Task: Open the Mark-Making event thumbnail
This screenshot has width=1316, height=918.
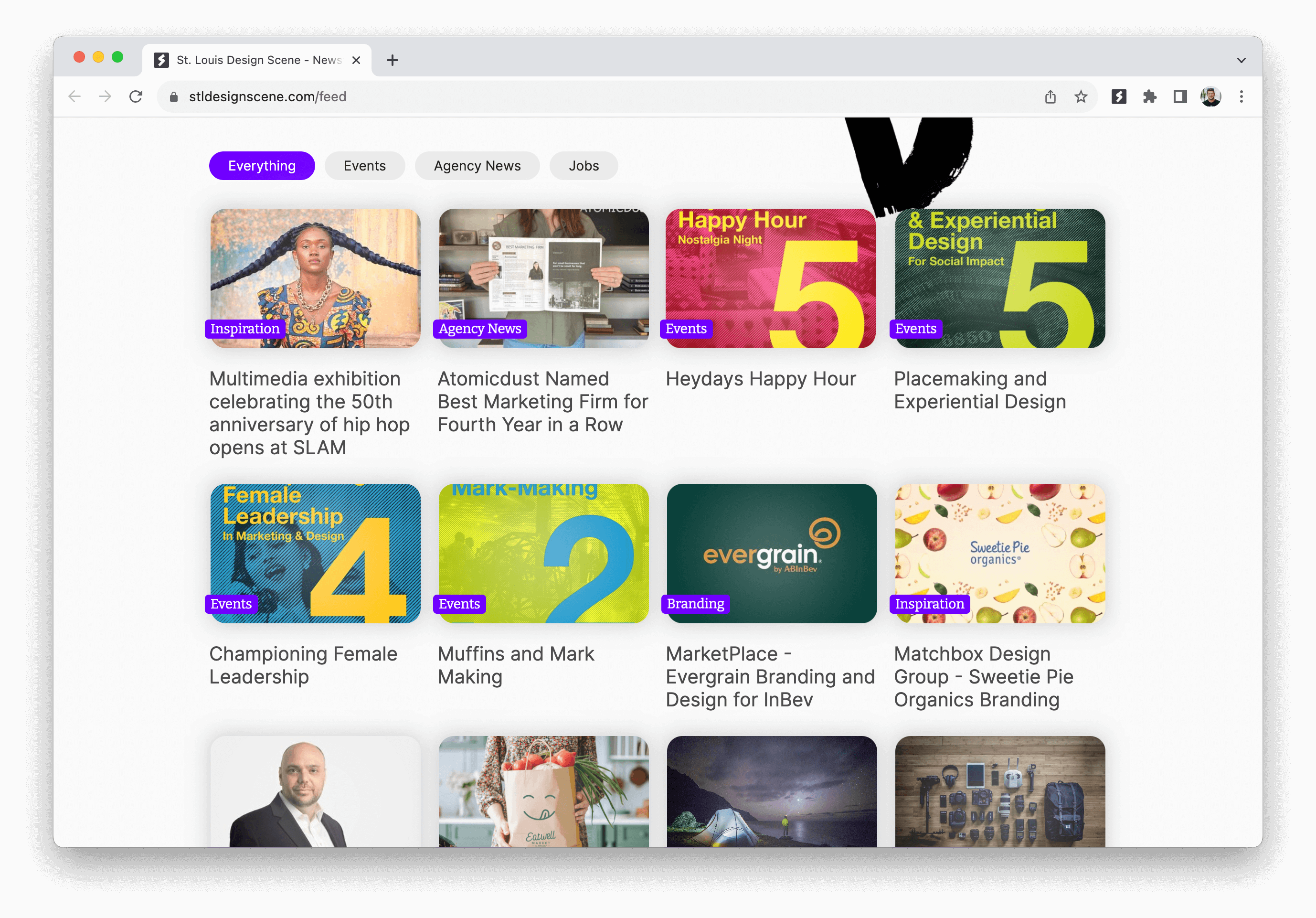Action: point(543,553)
